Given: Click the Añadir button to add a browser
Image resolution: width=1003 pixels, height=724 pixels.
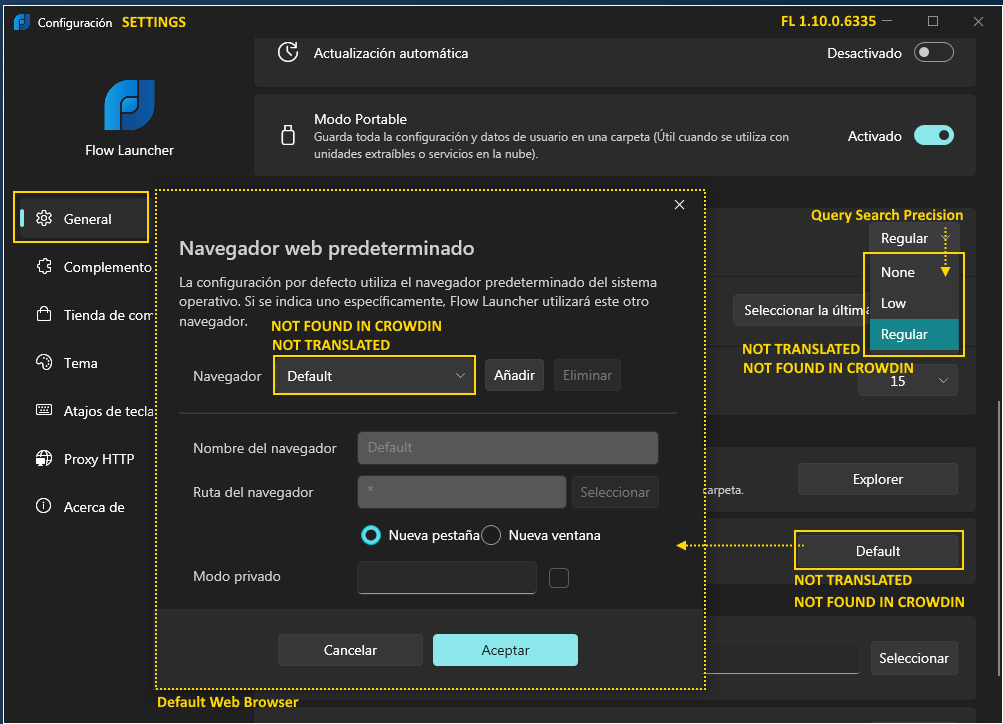Looking at the screenshot, I should (x=514, y=375).
